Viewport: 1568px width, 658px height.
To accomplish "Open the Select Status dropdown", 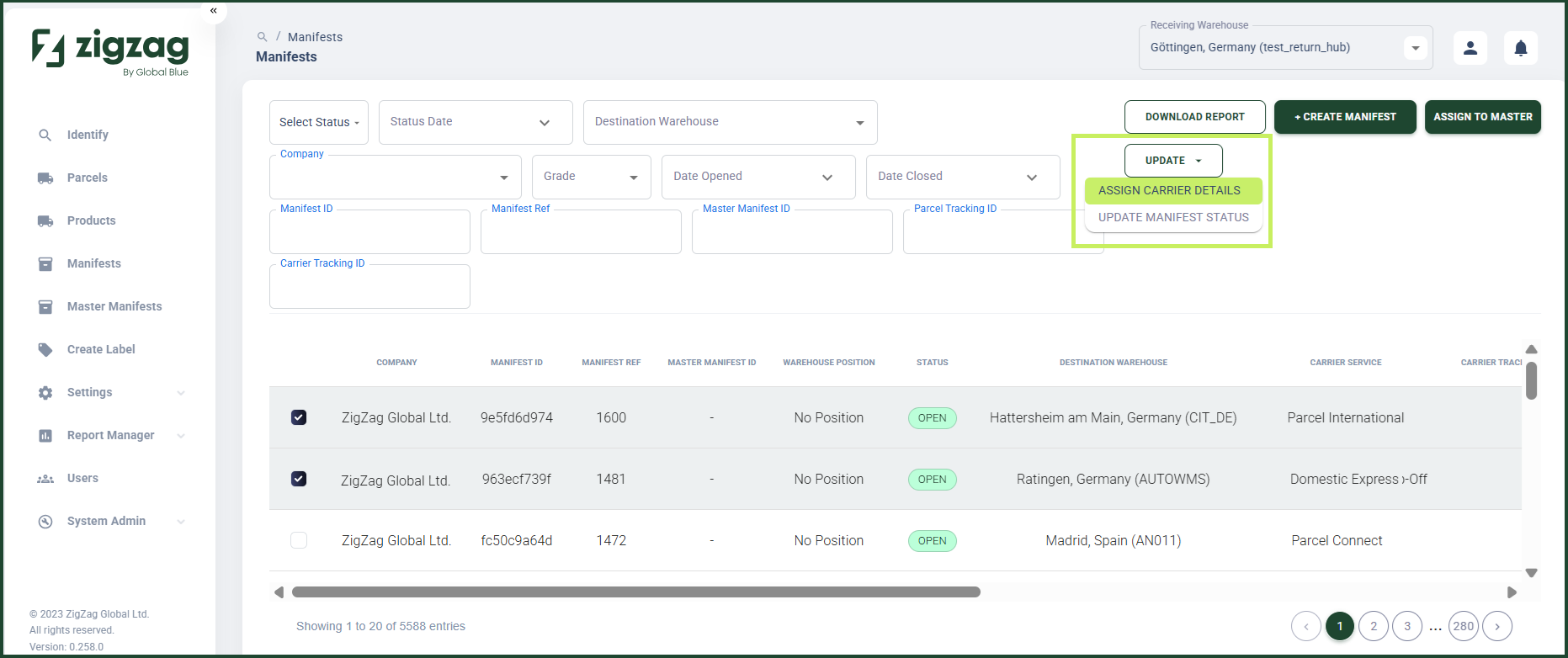I will point(319,122).
